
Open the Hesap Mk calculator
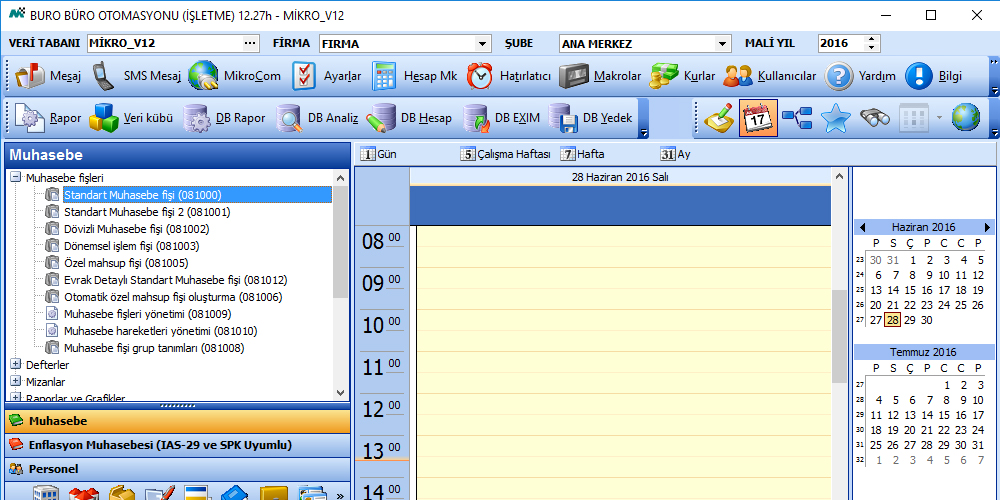pyautogui.click(x=415, y=77)
